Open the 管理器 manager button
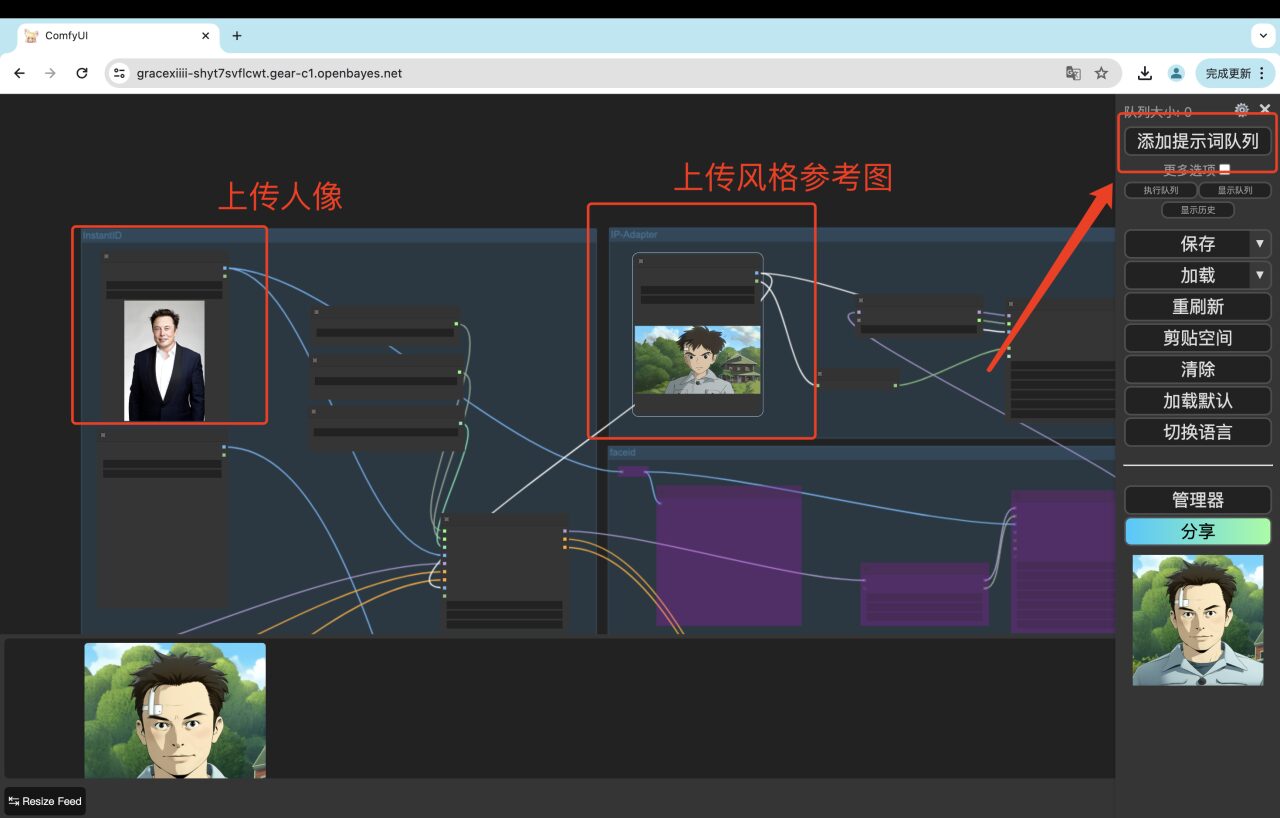1280x818 pixels. tap(1197, 500)
